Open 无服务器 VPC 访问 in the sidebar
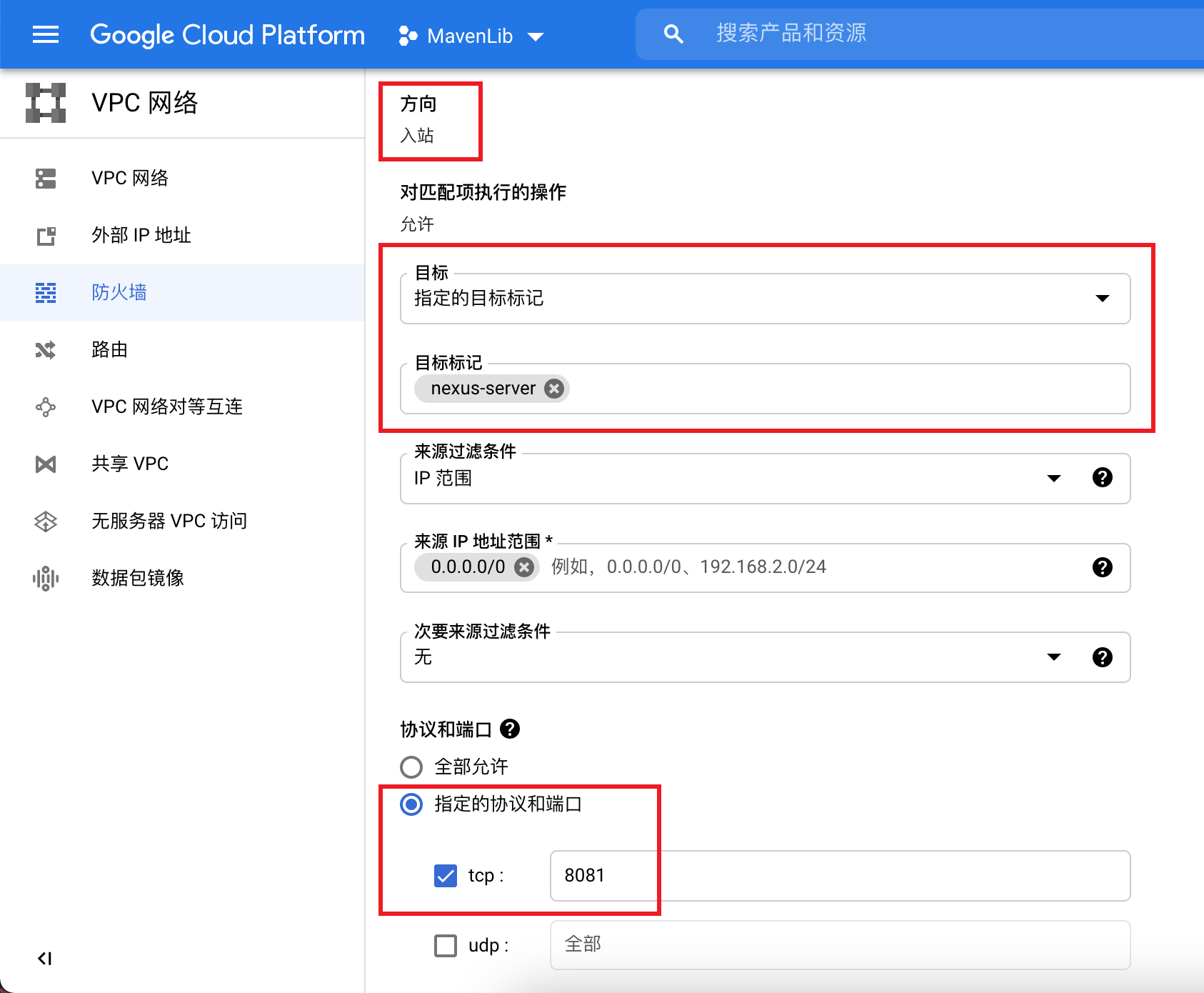Screen dimensions: 1204x993 coord(182,521)
